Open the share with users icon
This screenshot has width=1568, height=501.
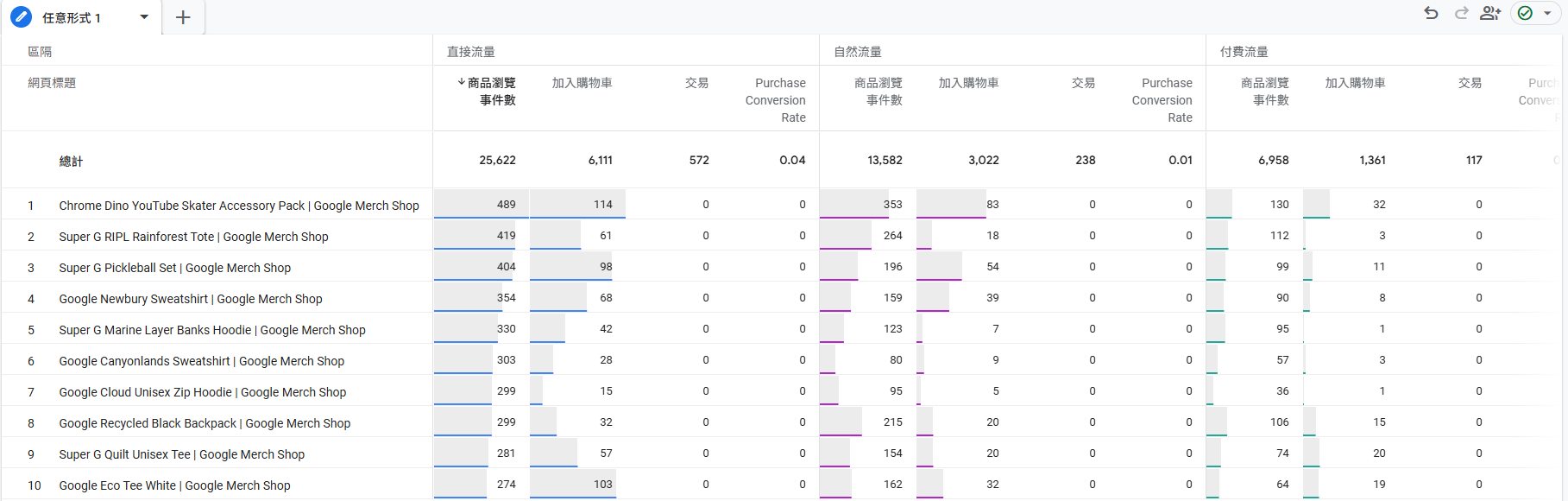1490,13
